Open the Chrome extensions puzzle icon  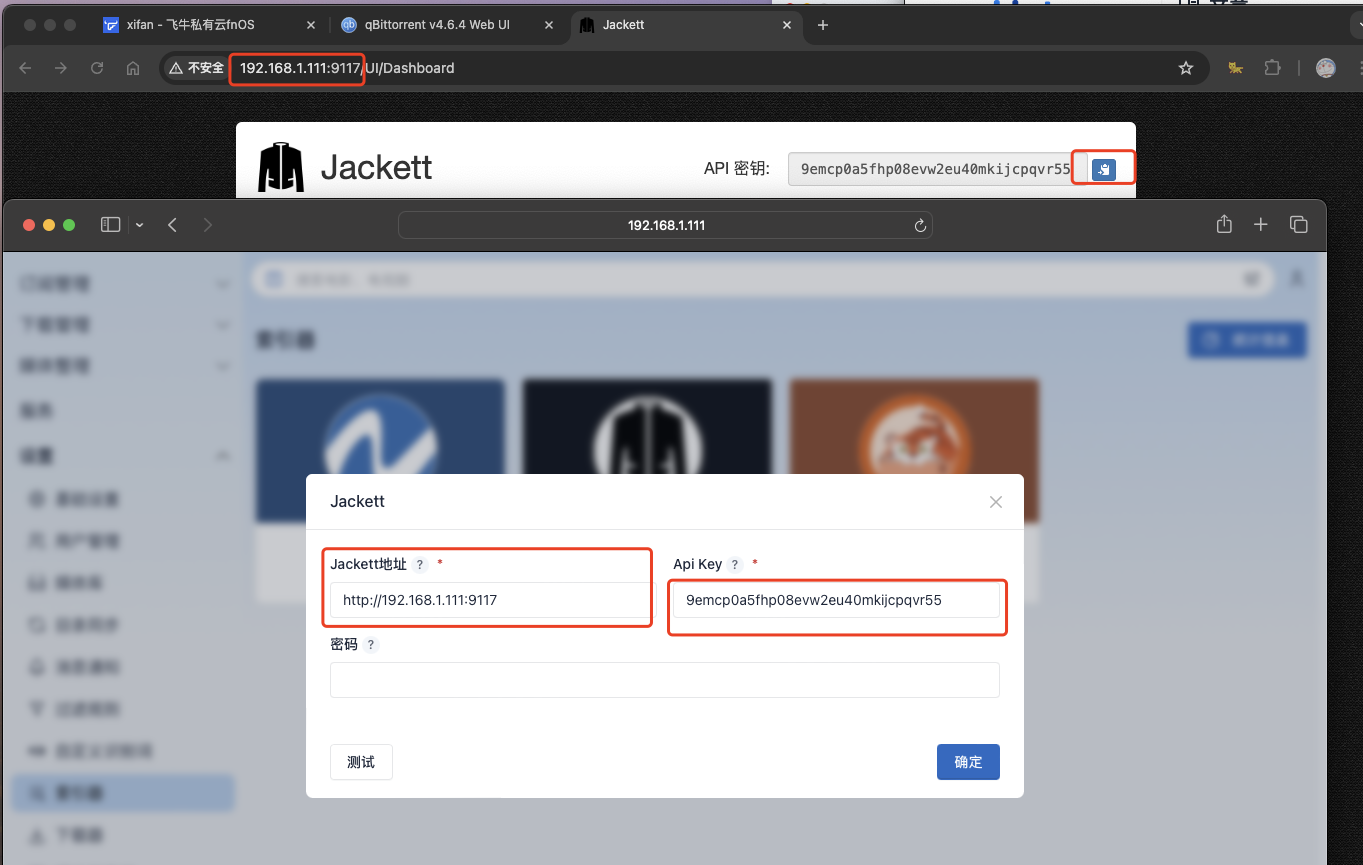(x=1272, y=68)
